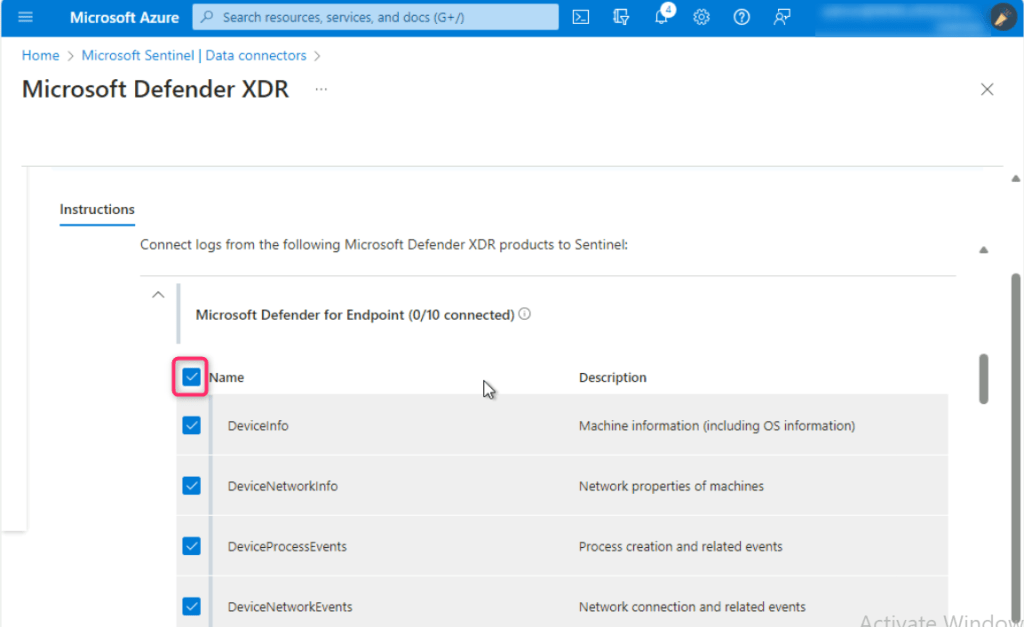Open the Azure portal hamburger menu
Image resolution: width=1024 pixels, height=627 pixels.
[x=25, y=17]
